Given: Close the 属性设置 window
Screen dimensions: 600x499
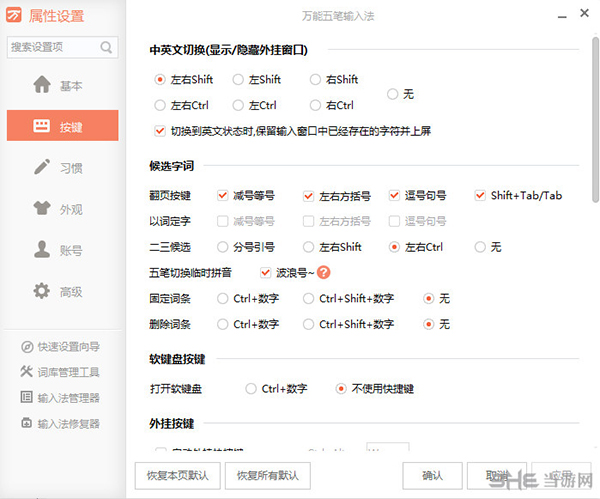Looking at the screenshot, I should click(584, 13).
